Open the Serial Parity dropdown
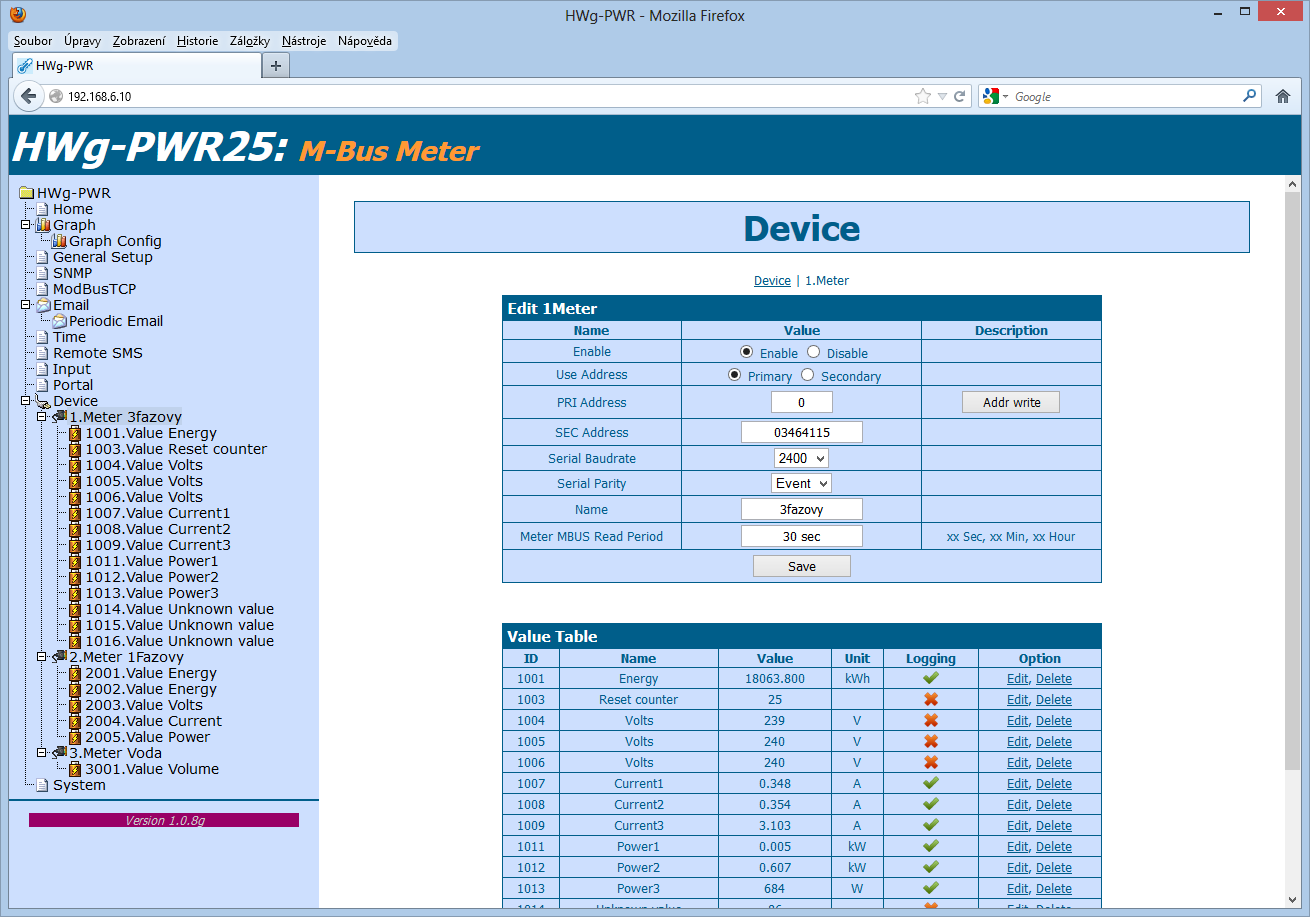The height and width of the screenshot is (917, 1310). (x=801, y=483)
